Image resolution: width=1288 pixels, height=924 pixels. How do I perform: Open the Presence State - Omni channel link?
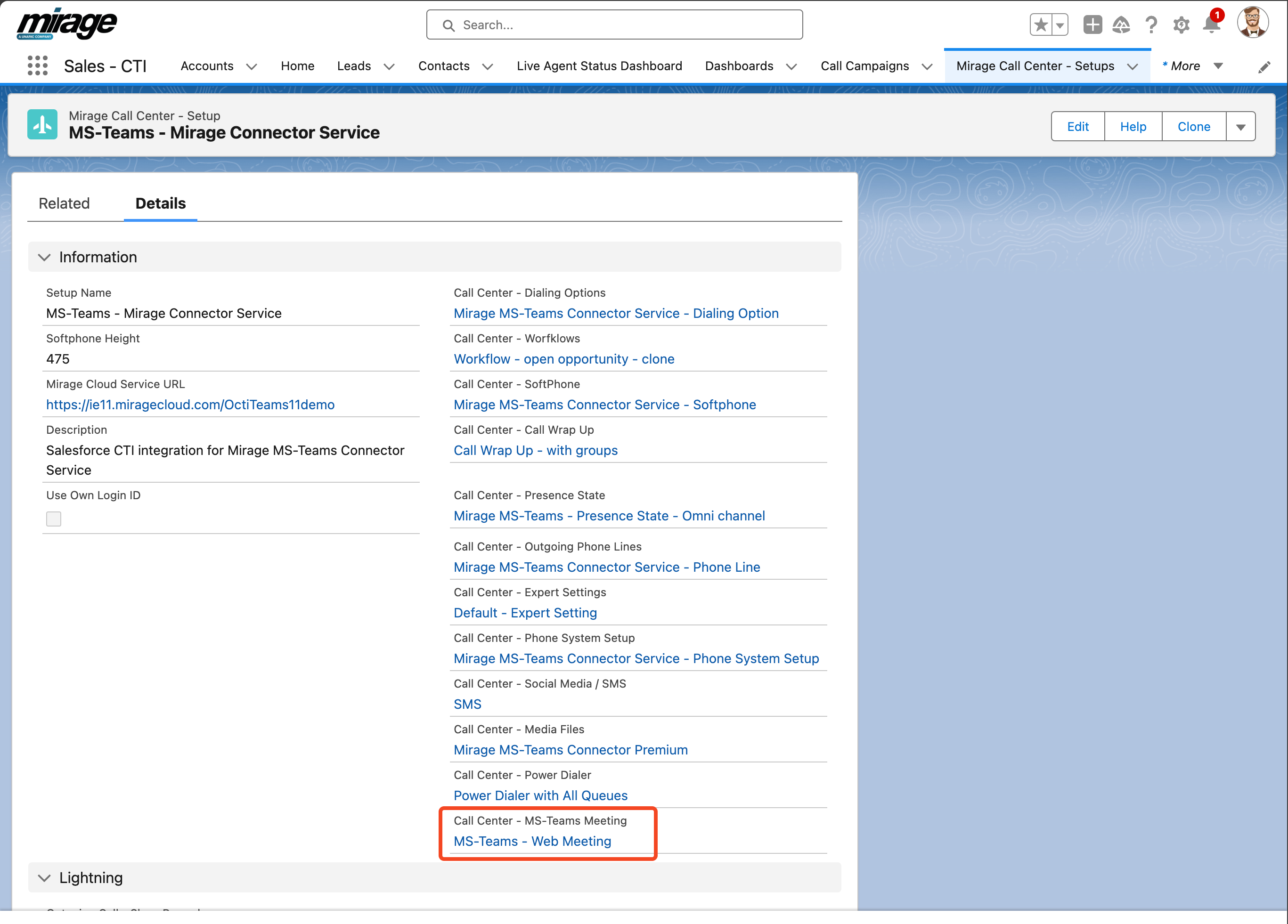click(609, 516)
